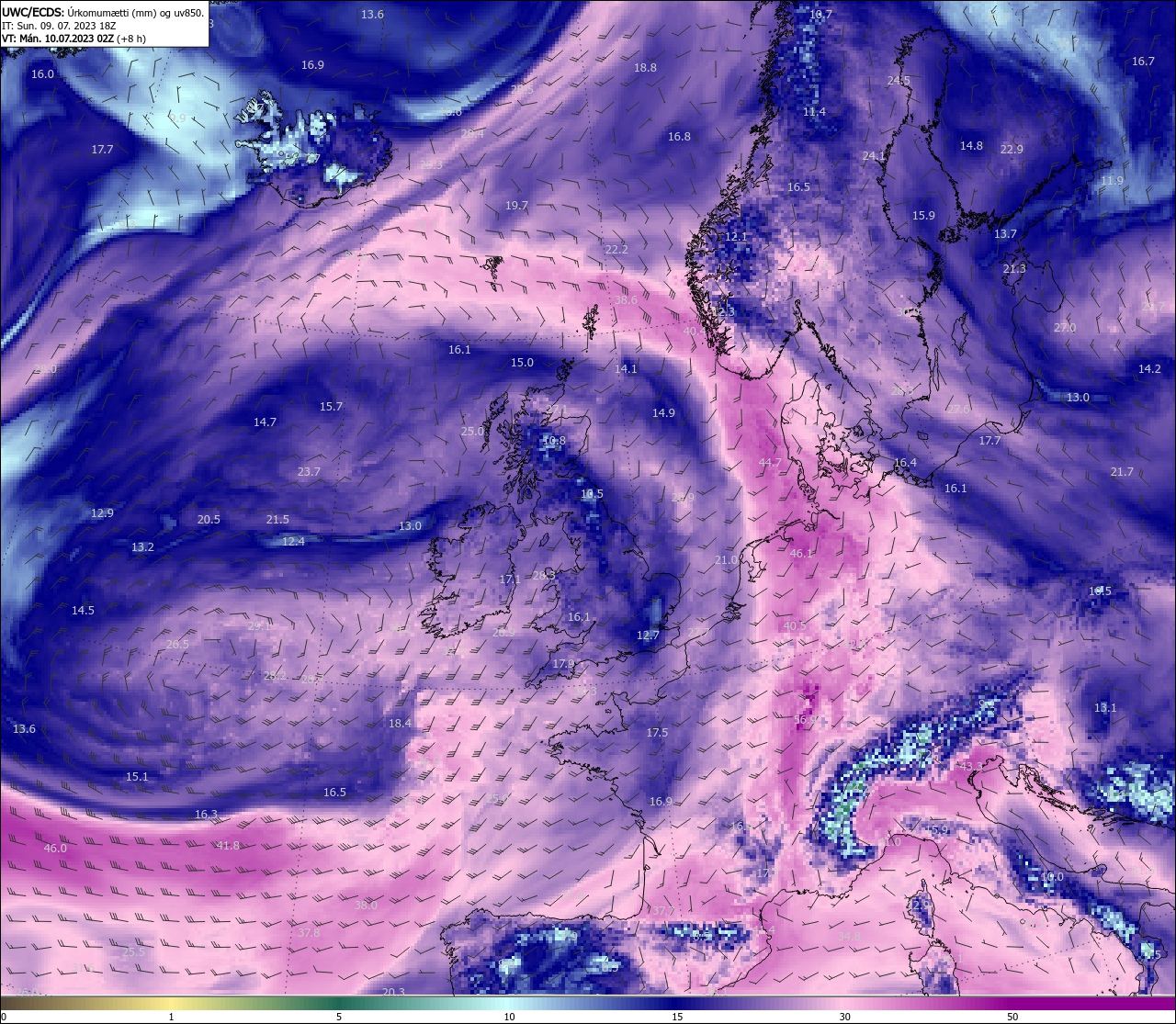Click the title text 'UWC/ECDS: Úrkomumætti (mm) og uv850.'
This screenshot has height=1024, width=1176.
click(103, 13)
